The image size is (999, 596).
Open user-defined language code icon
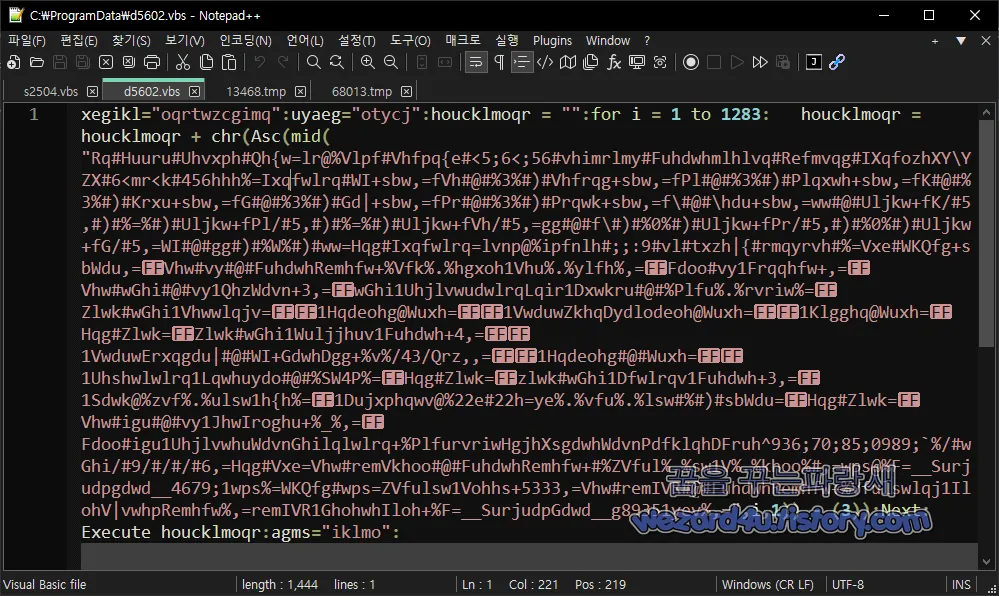545,62
